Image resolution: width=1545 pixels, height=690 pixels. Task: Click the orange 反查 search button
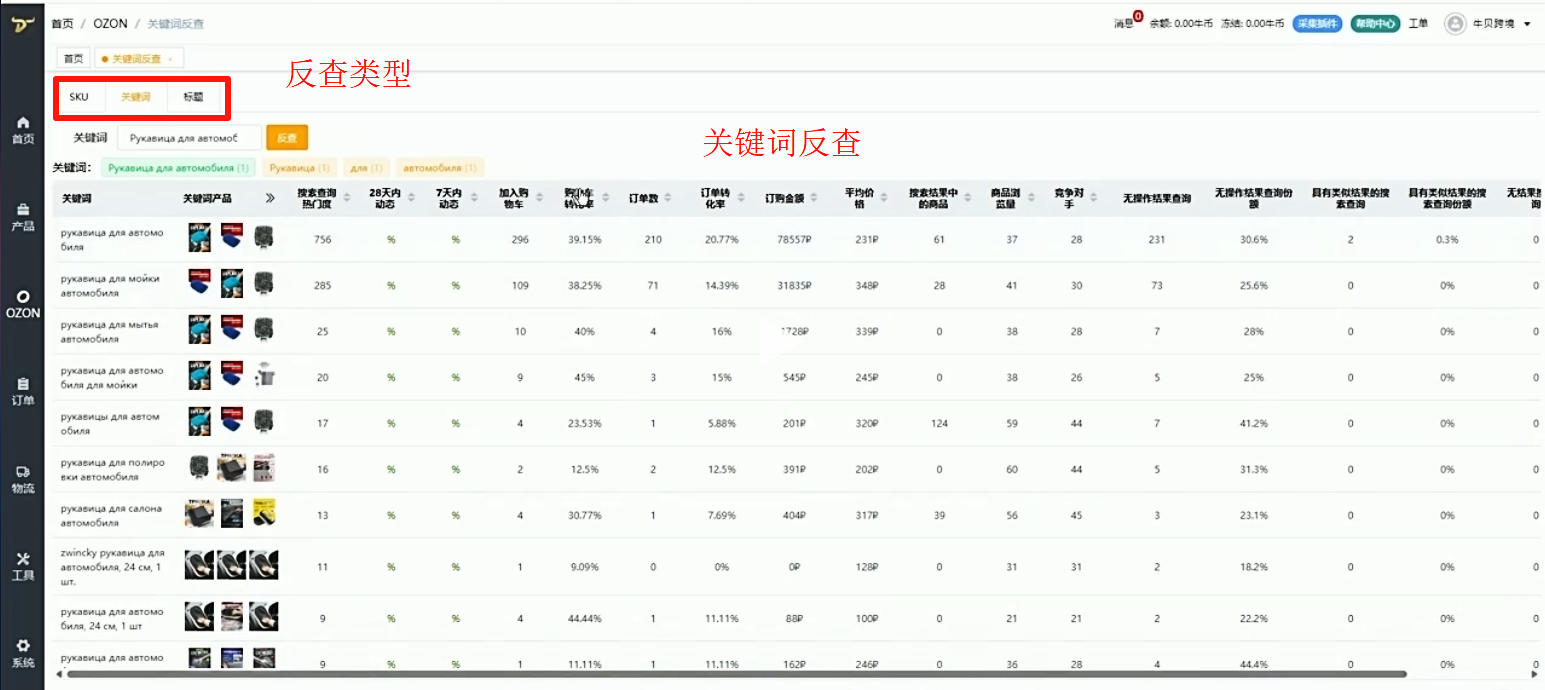tap(287, 138)
